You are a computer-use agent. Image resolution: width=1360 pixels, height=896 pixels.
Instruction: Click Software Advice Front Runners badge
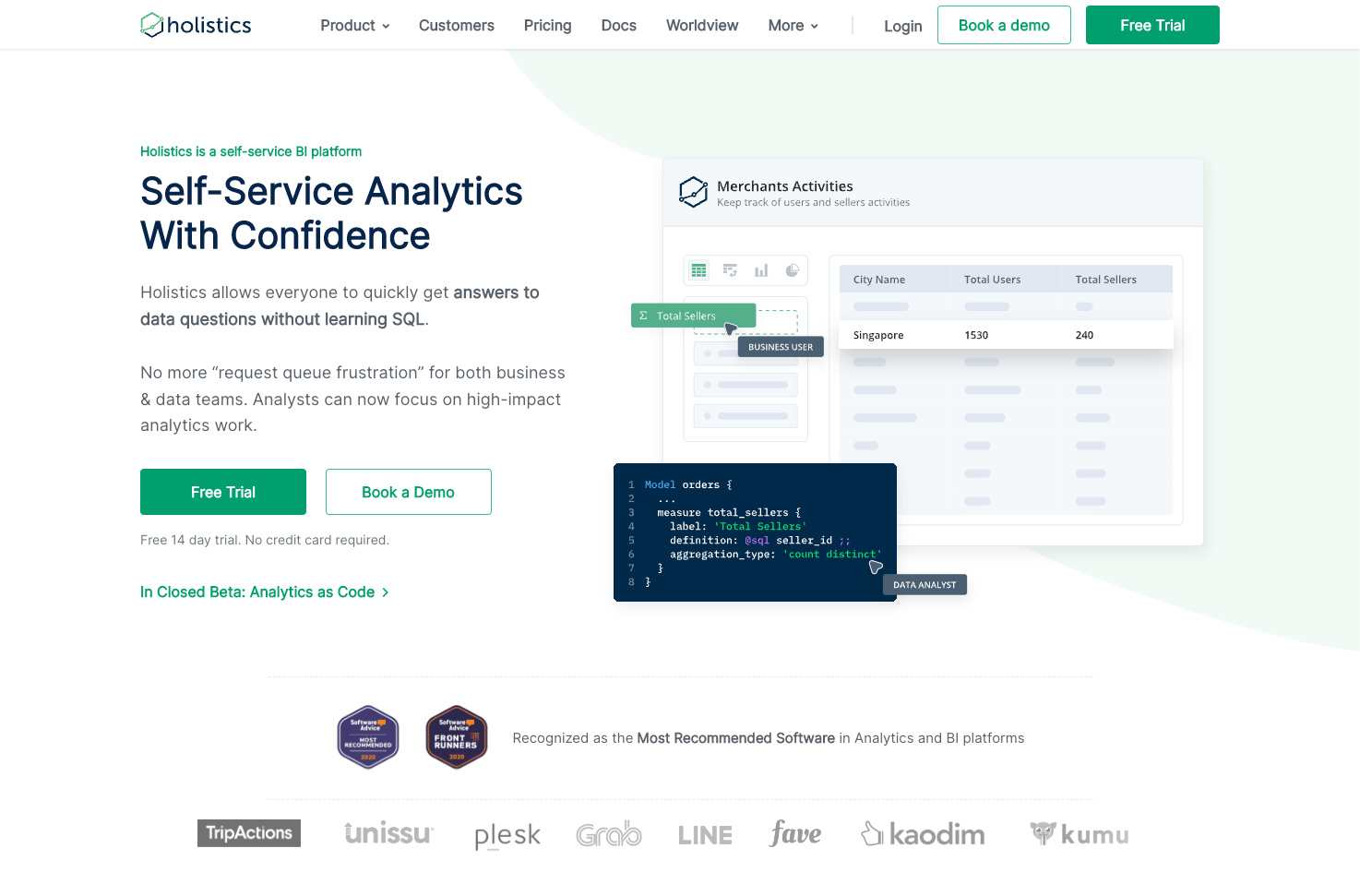click(457, 737)
